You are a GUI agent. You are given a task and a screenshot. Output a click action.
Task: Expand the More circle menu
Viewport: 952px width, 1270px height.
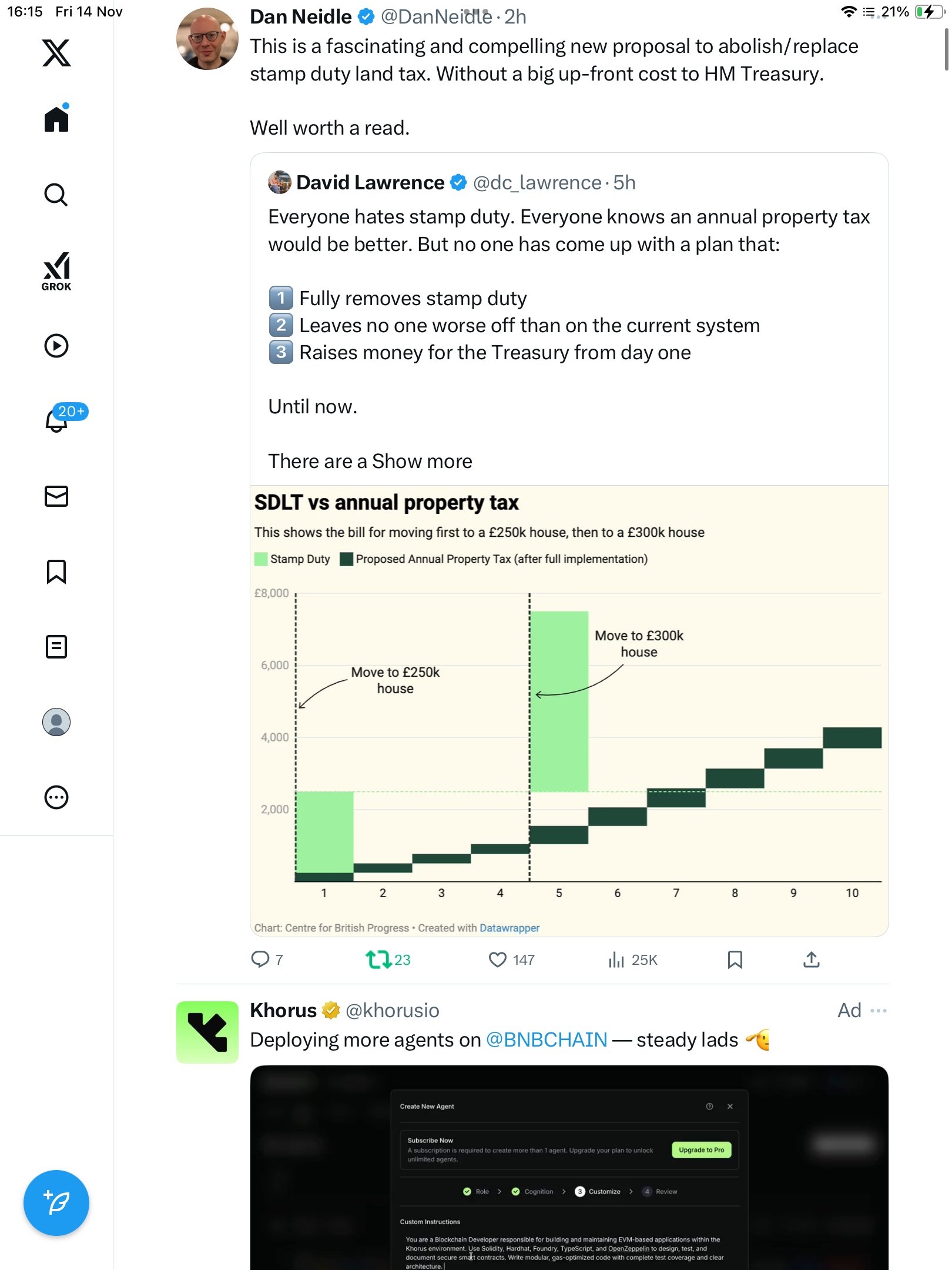(x=56, y=797)
